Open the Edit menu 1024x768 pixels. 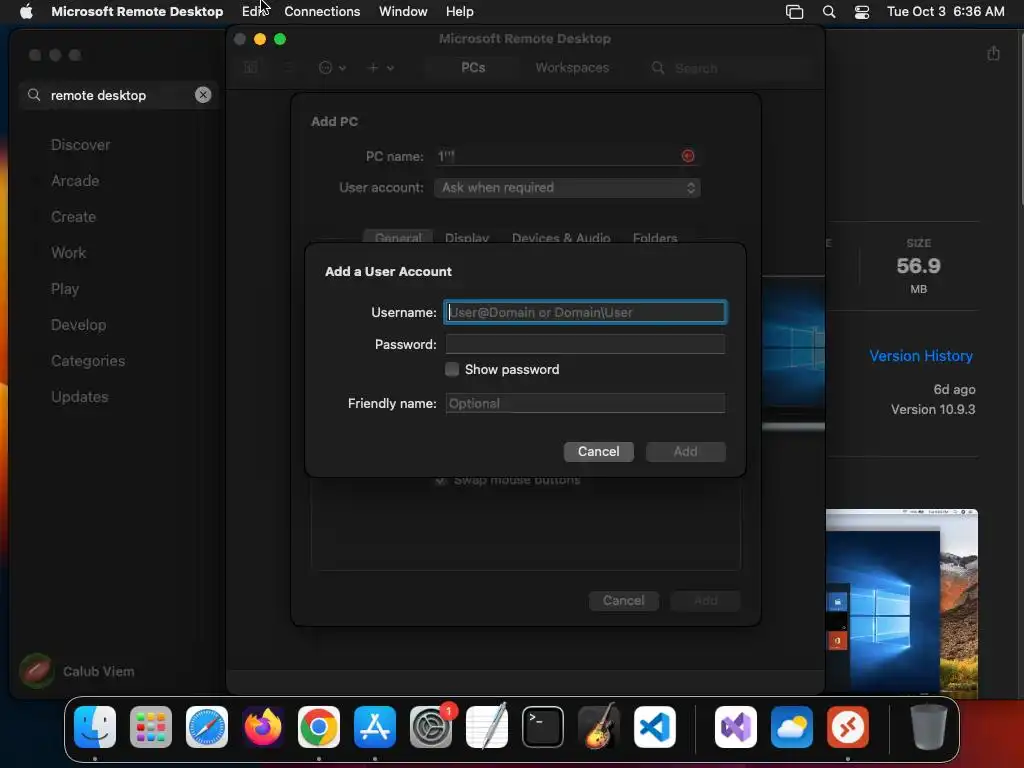255,12
